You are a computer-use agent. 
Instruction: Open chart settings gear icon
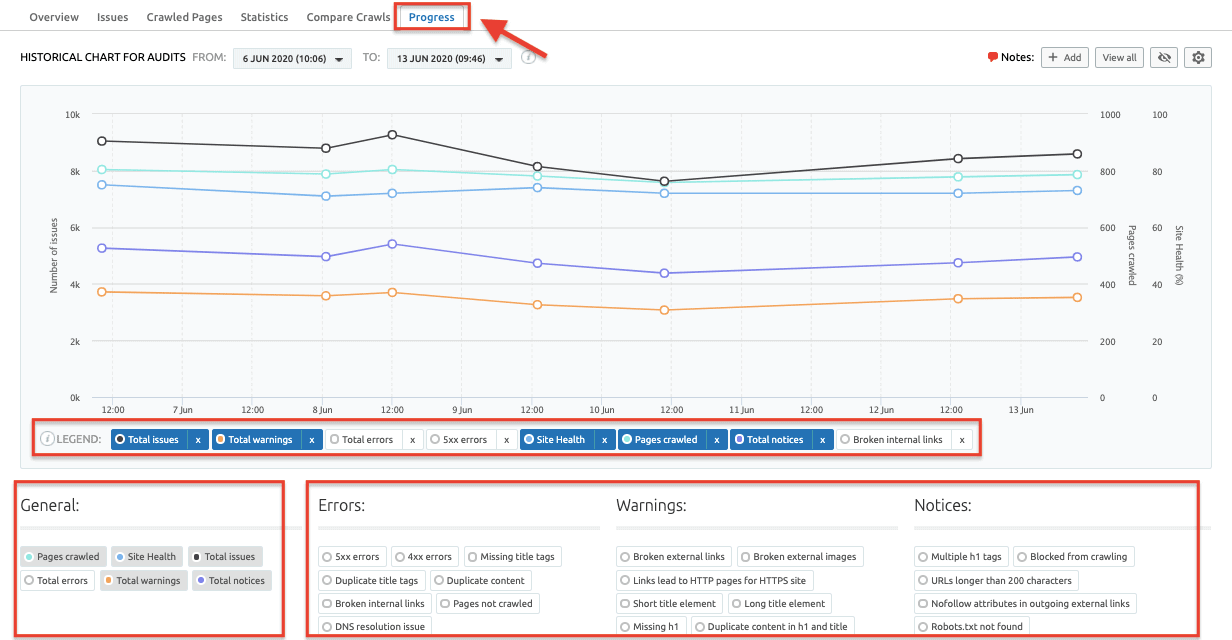1199,58
